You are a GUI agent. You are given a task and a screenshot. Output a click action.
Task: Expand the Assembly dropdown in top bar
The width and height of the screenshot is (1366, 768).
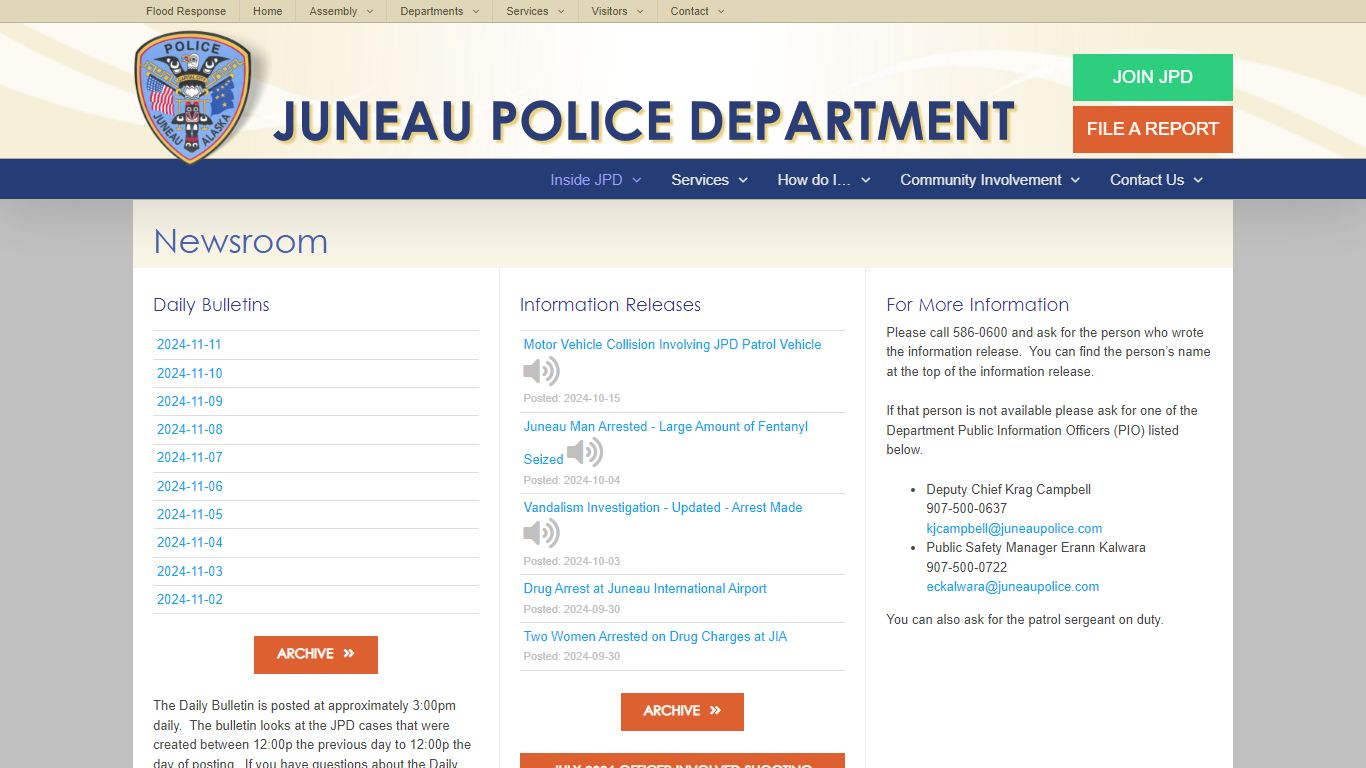[x=341, y=11]
